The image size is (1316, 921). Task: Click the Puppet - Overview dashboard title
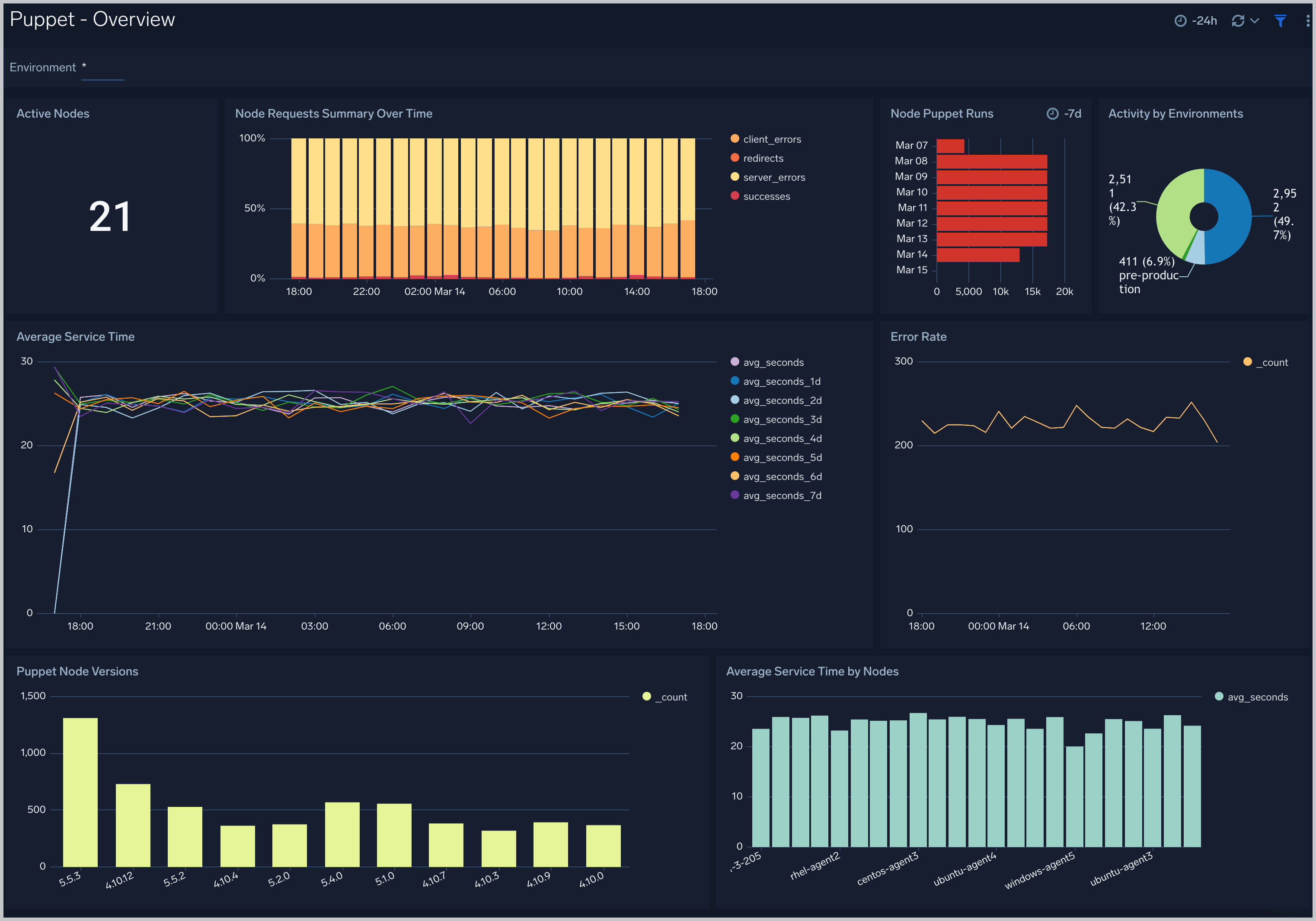(92, 19)
